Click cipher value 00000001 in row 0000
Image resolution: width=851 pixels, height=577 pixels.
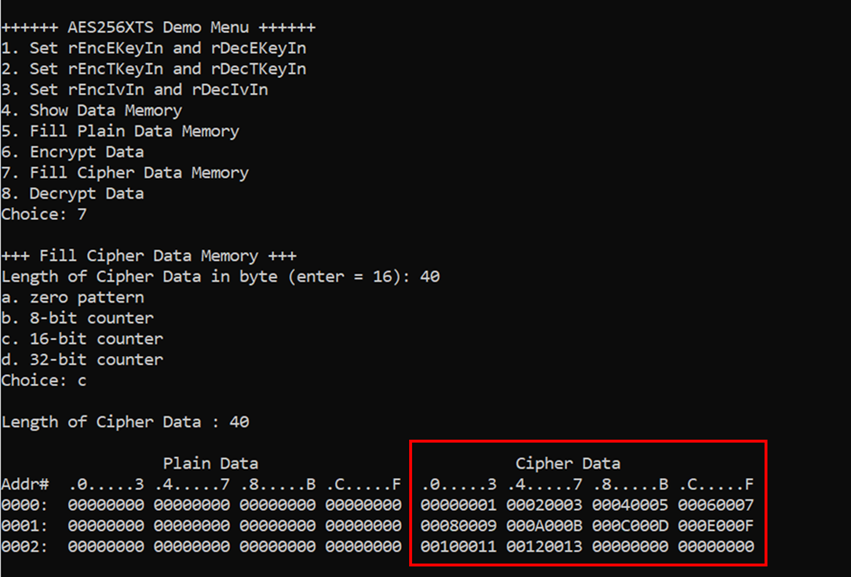[x=458, y=505]
